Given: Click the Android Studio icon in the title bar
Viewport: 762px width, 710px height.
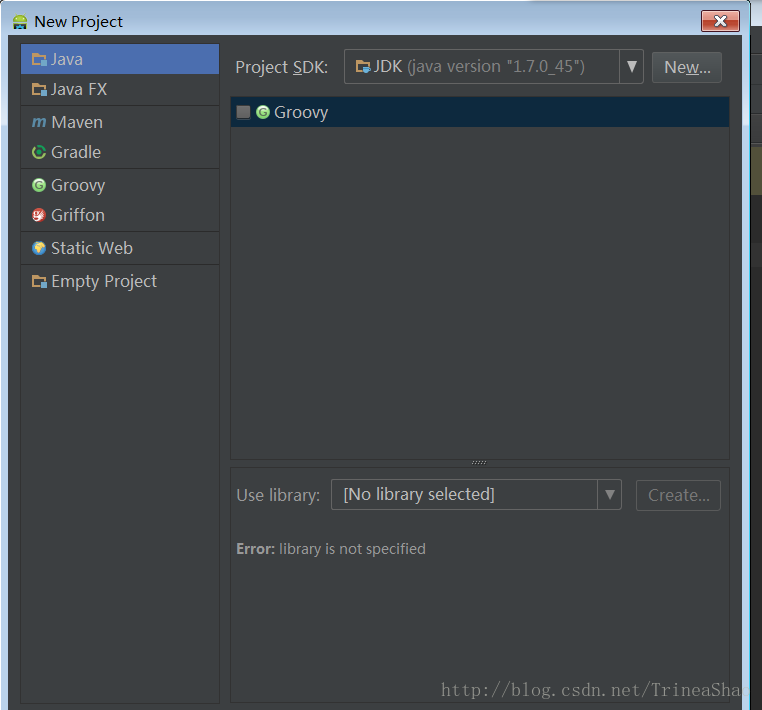Looking at the screenshot, I should [20, 22].
